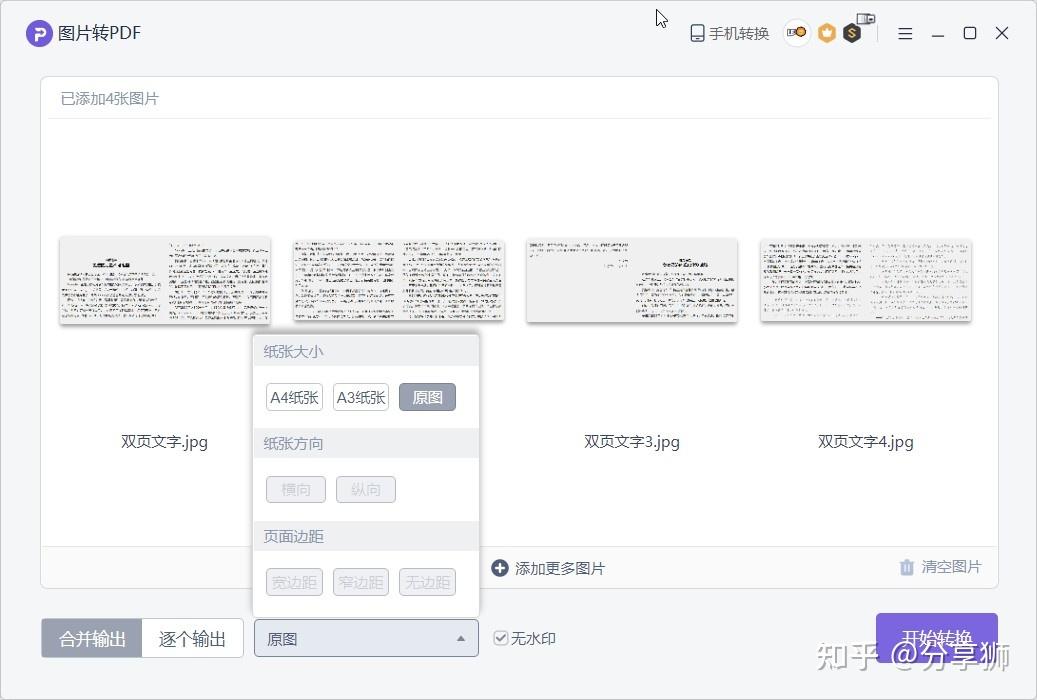The image size is (1037, 700).
Task: Minimize the 图片转PDF window
Action: pyautogui.click(x=938, y=34)
